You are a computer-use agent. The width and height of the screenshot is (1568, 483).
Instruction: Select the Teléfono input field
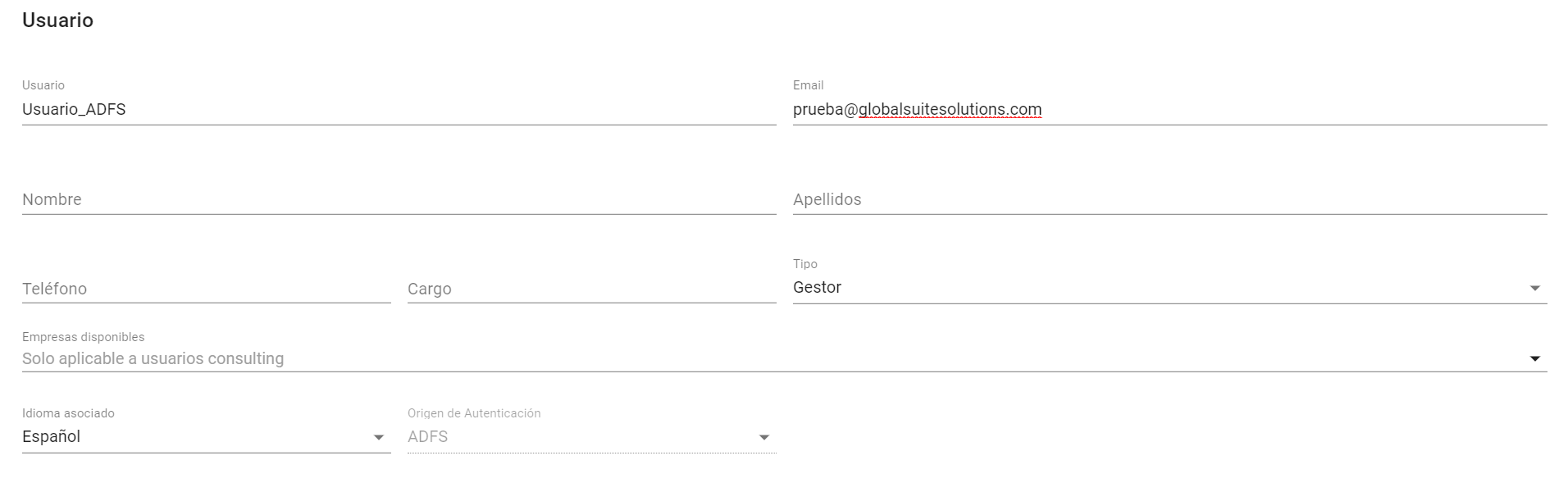(206, 289)
